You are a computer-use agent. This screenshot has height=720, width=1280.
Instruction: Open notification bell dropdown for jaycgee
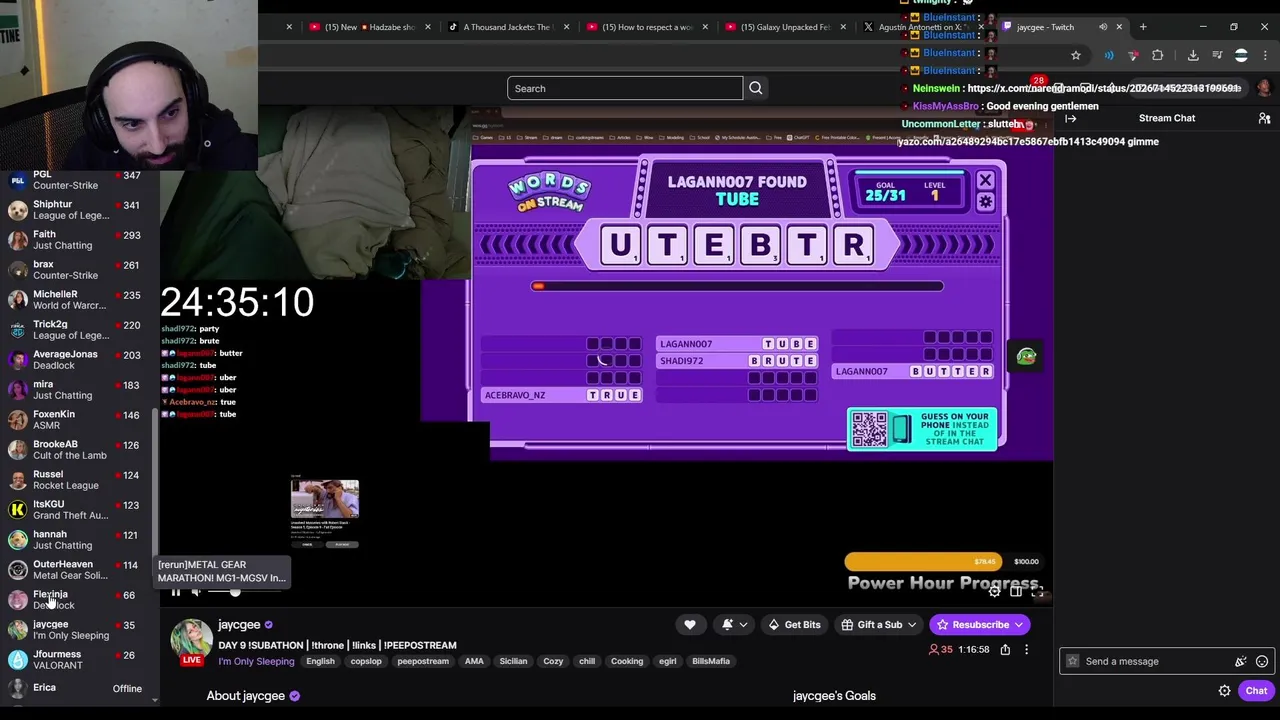tap(735, 625)
